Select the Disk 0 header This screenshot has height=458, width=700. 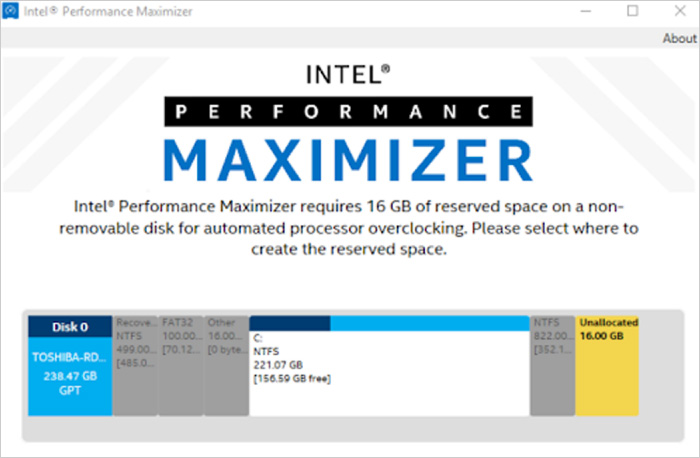[x=70, y=326]
